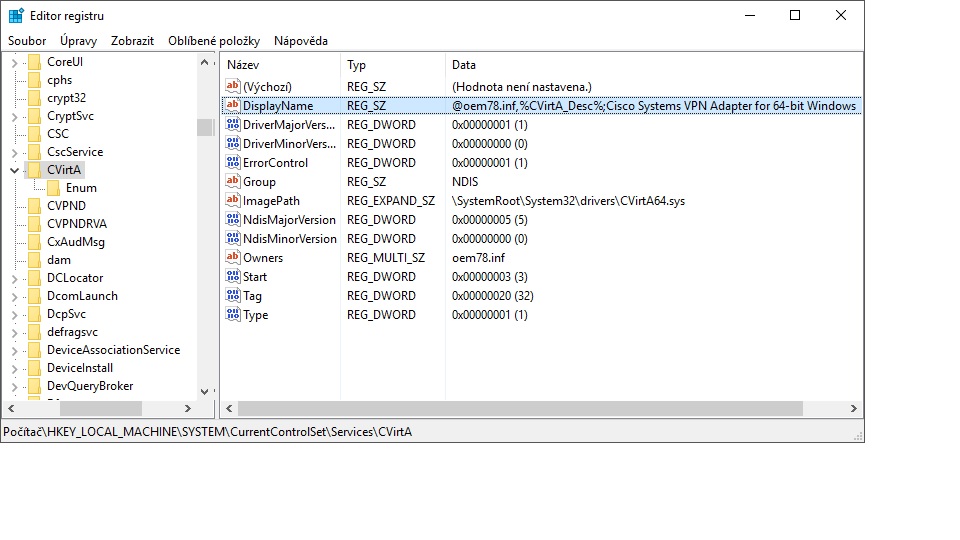Screen dimensions: 960x540
Task: Click the folder icon of CVPNDRVA key
Action: pyautogui.click(x=35, y=223)
